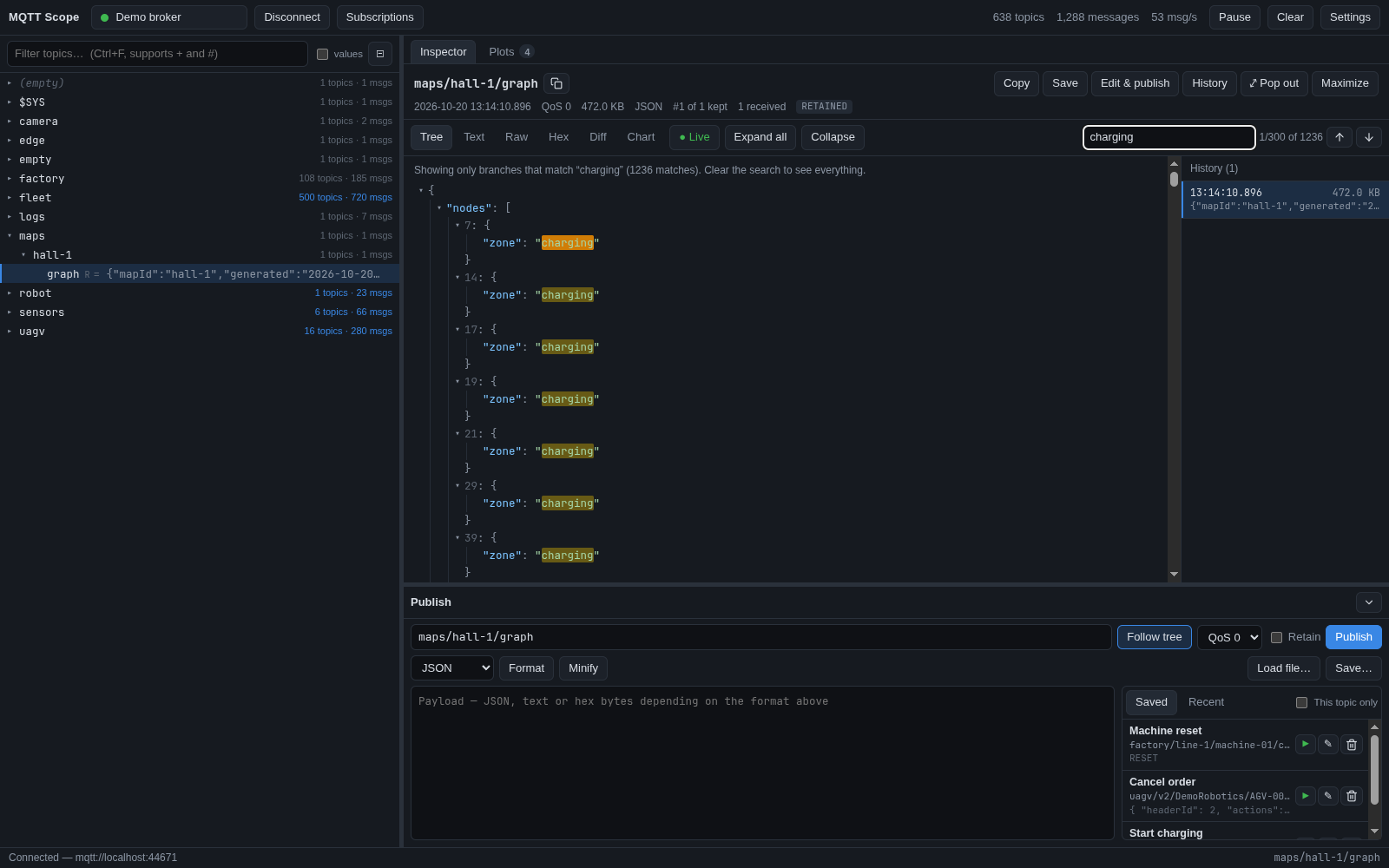Viewport: 1389px width, 868px height.
Task: Check the This topic only option
Action: (x=1301, y=702)
